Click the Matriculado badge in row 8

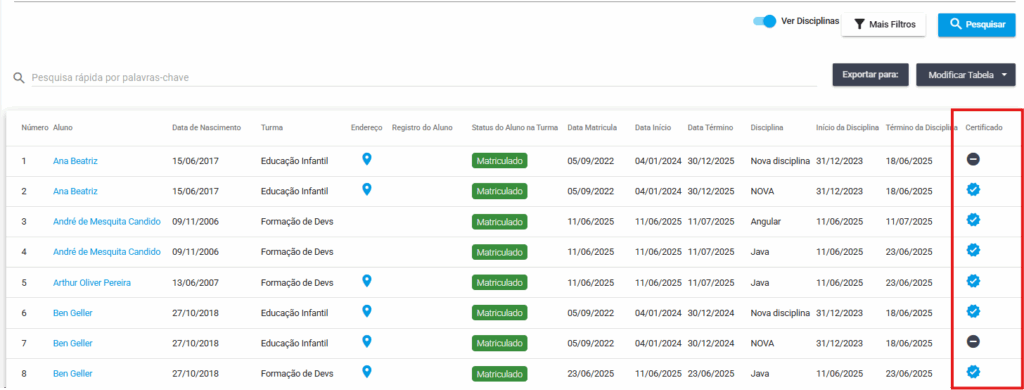(x=500, y=374)
